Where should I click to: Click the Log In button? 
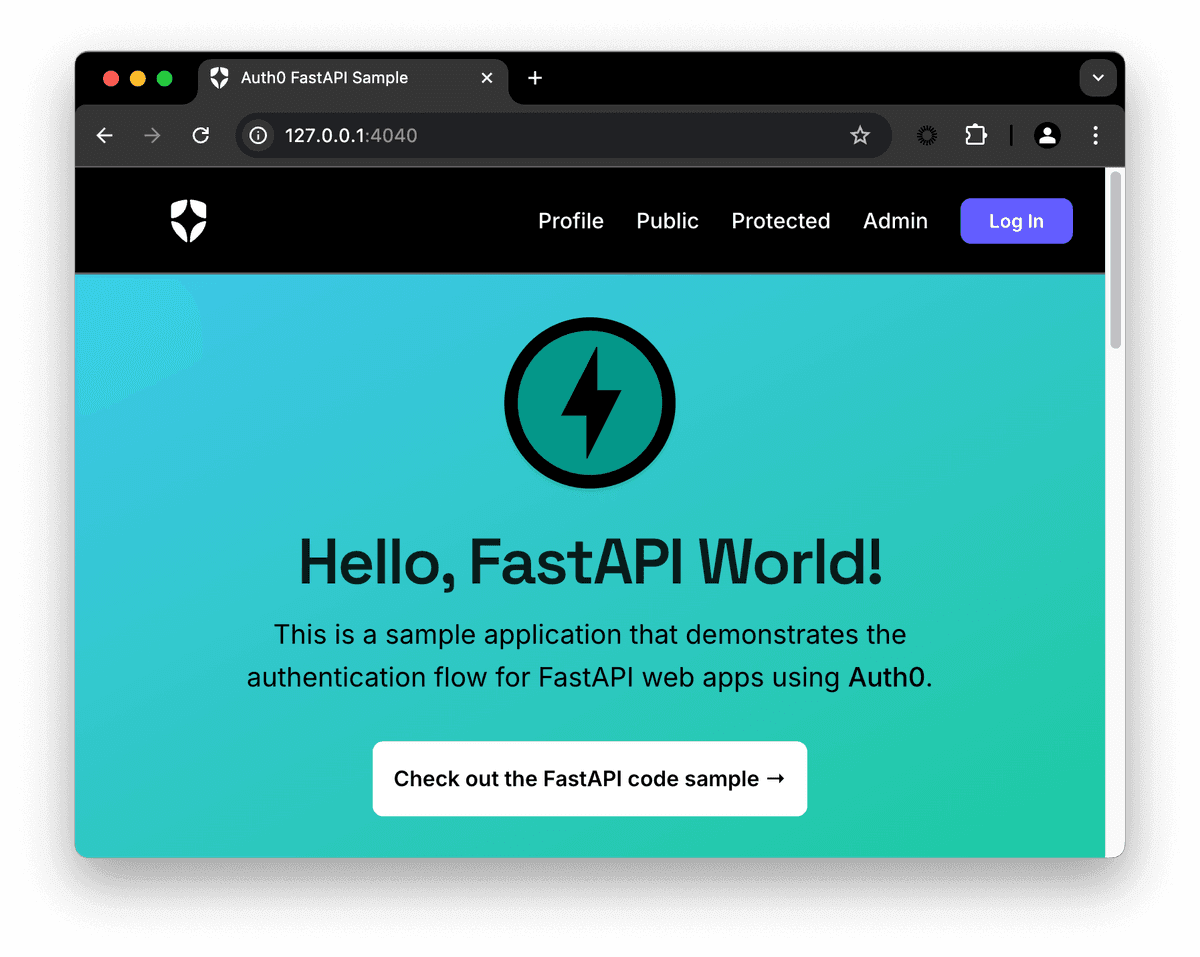(1016, 221)
